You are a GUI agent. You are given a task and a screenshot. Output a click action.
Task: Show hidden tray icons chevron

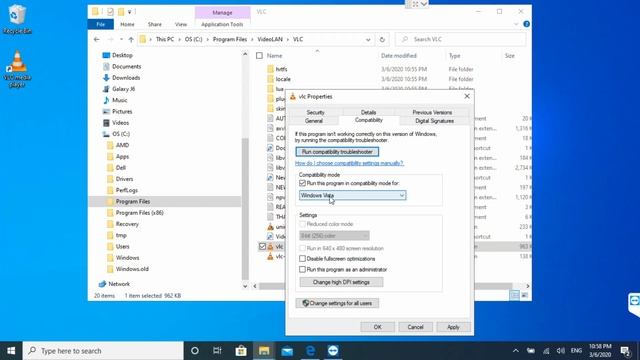tap(516, 351)
